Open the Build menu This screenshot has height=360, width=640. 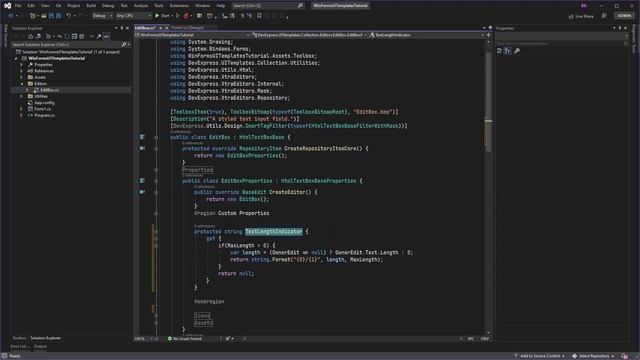pos(91,6)
